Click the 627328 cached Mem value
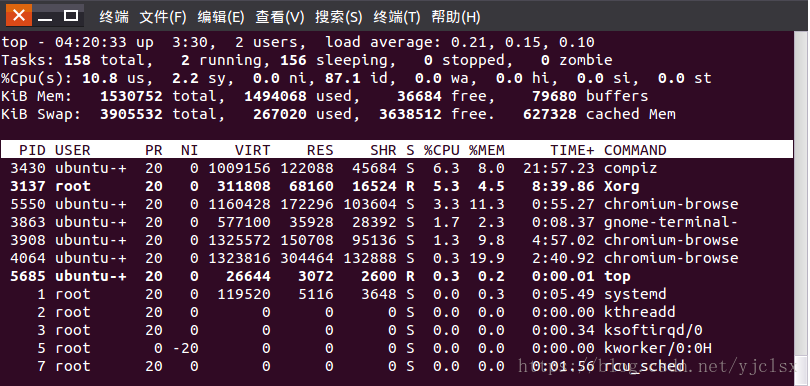 tap(550, 114)
